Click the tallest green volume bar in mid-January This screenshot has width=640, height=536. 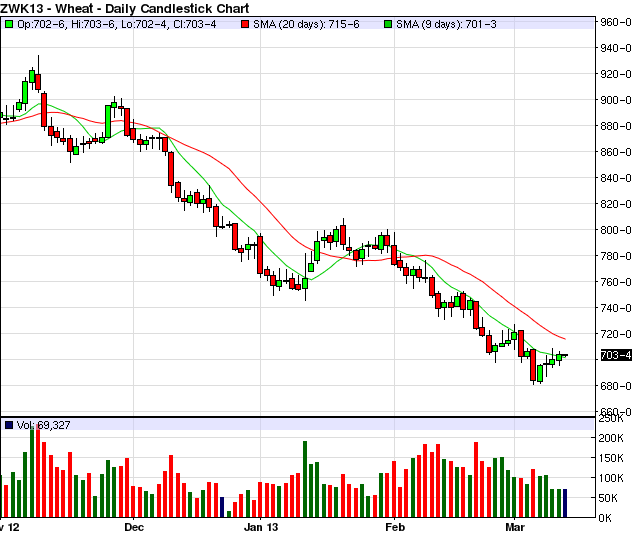point(305,479)
